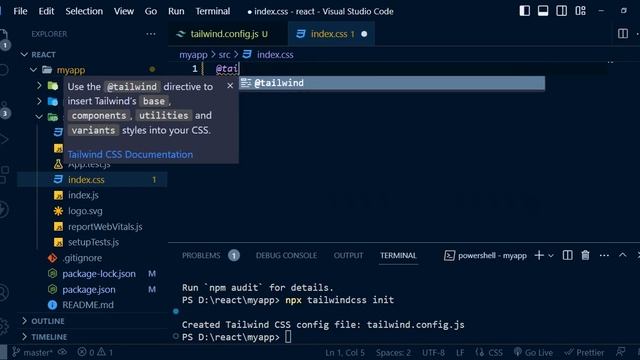This screenshot has height=360, width=640.
Task: Expand the first collapsed subfolder of myapp
Action: (x=39, y=85)
